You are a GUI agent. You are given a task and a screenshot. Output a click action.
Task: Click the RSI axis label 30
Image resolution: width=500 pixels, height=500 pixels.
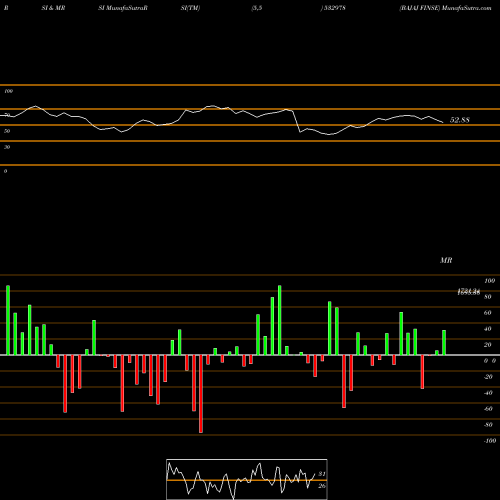point(7,147)
